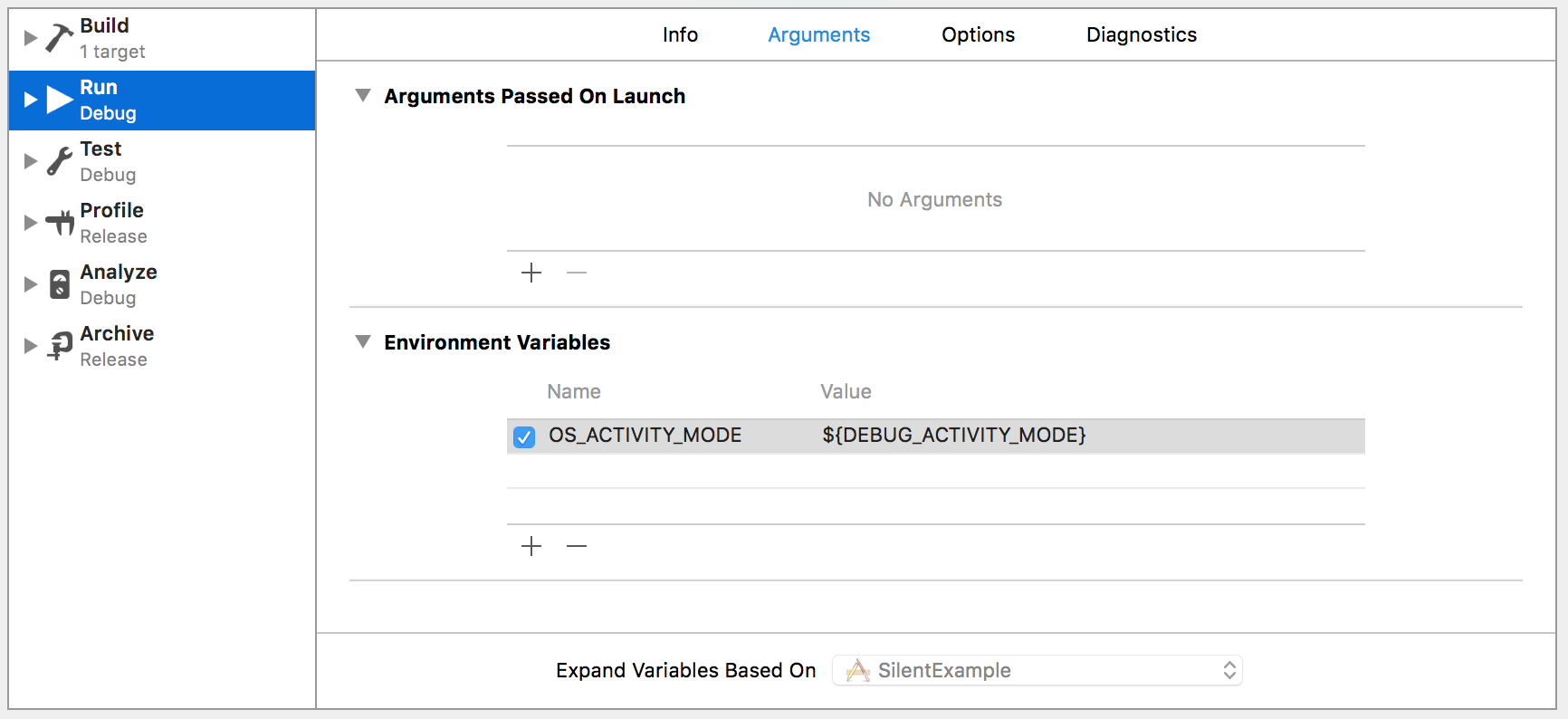The height and width of the screenshot is (719, 1568).
Task: Select the Test Debug scheme action
Action: click(108, 161)
